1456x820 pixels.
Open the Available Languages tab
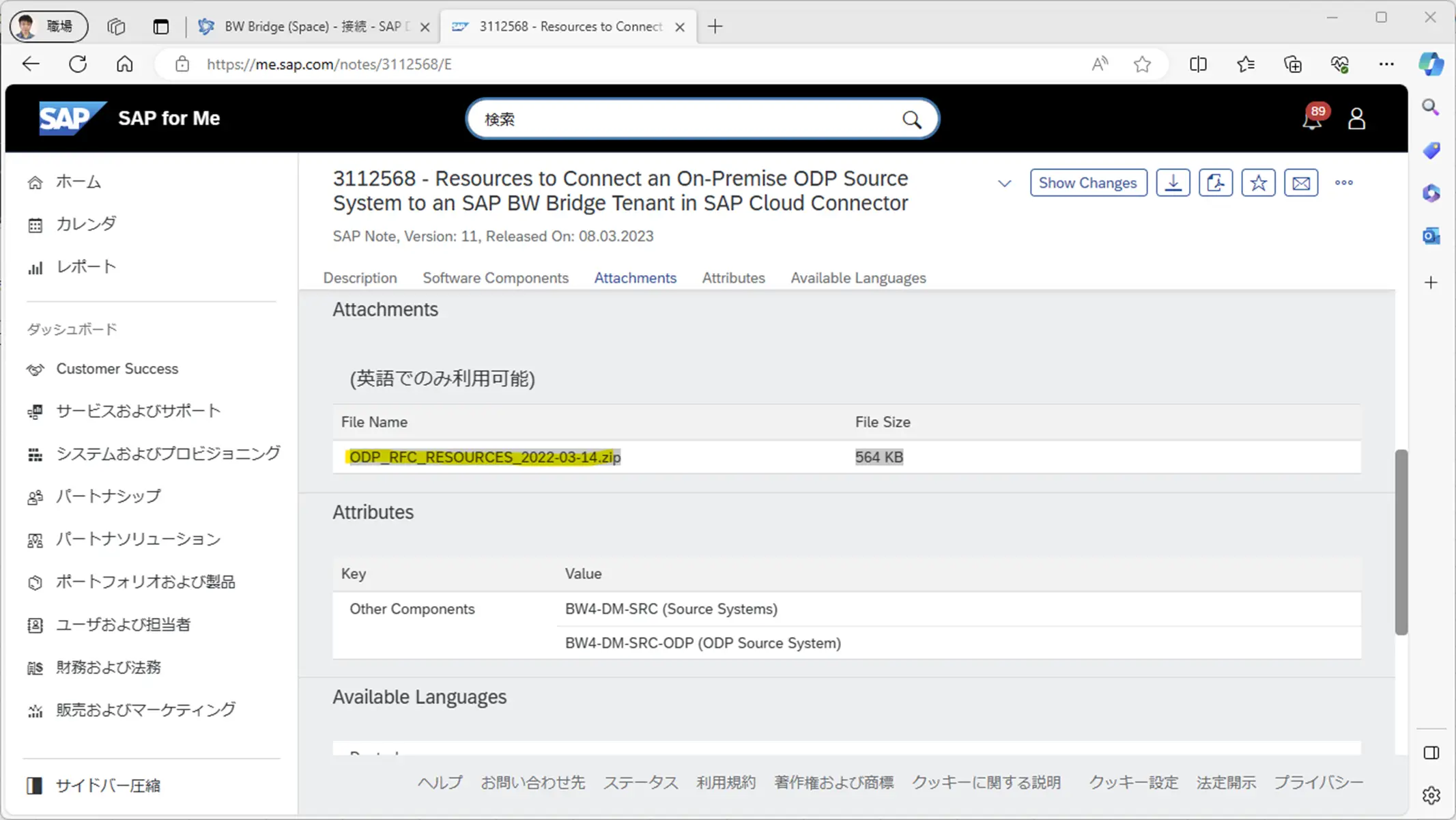pos(858,278)
